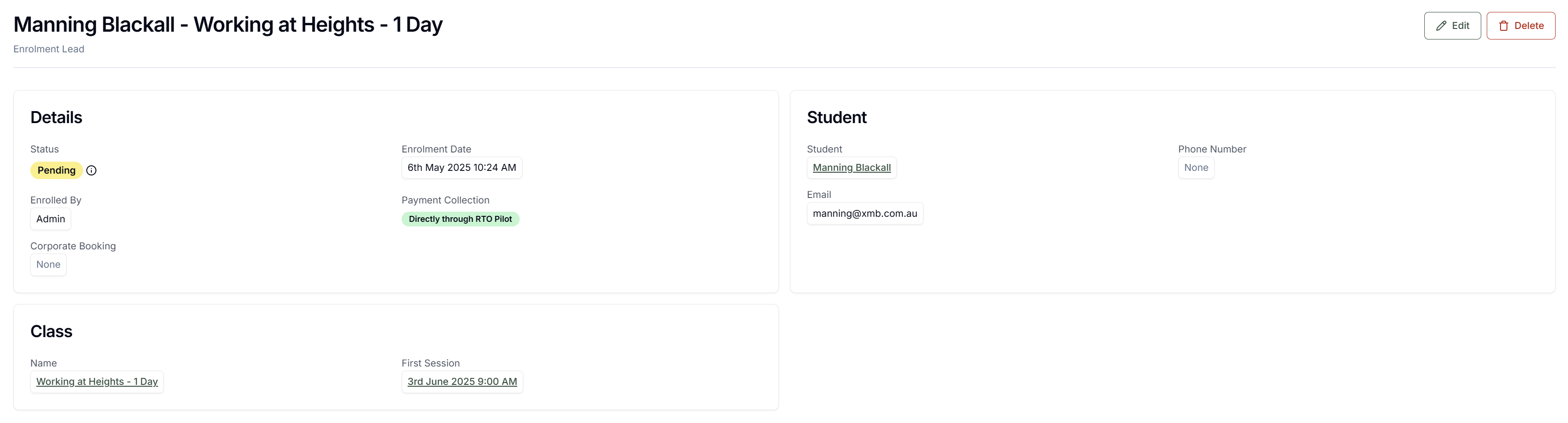1568x423 pixels.
Task: Delete this enrolment lead
Action: coord(1521,26)
